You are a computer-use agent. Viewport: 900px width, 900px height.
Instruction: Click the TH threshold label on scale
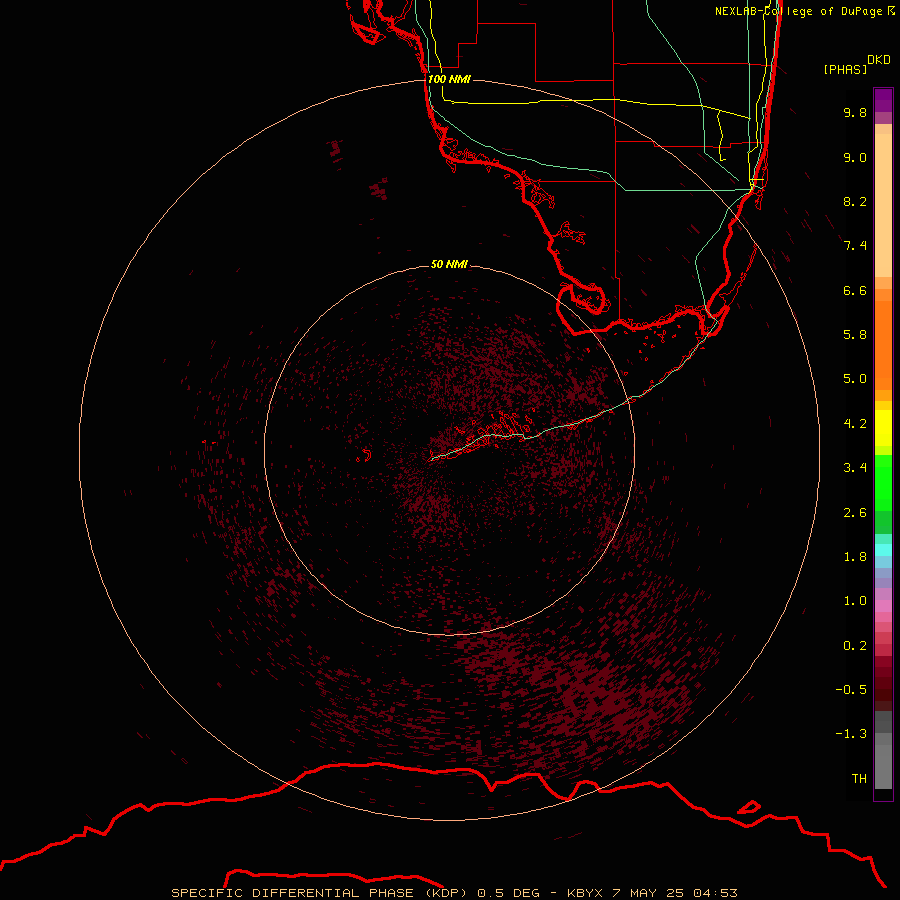(859, 779)
